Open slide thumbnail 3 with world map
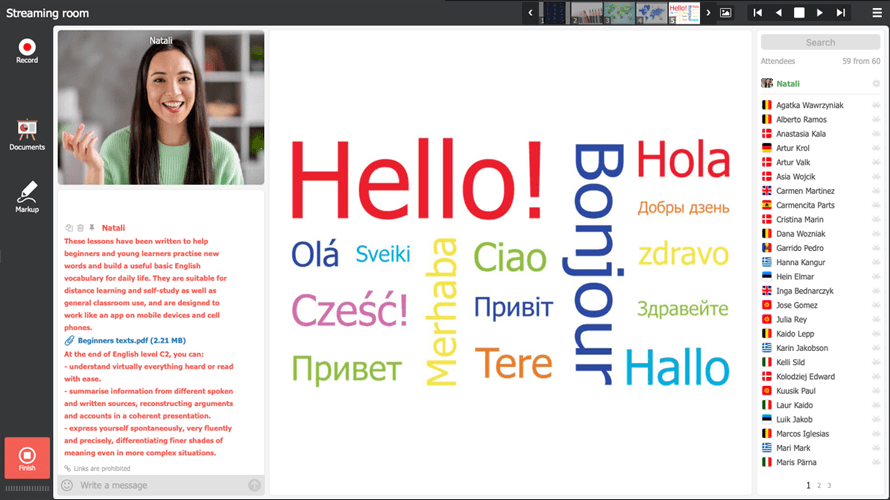 (619, 12)
